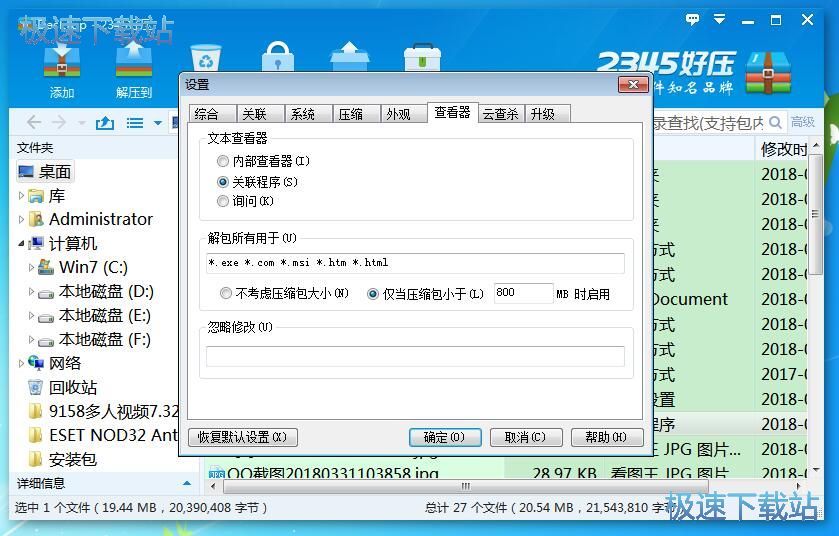
Task: Click the 恢复默认设置 button
Action: point(242,437)
